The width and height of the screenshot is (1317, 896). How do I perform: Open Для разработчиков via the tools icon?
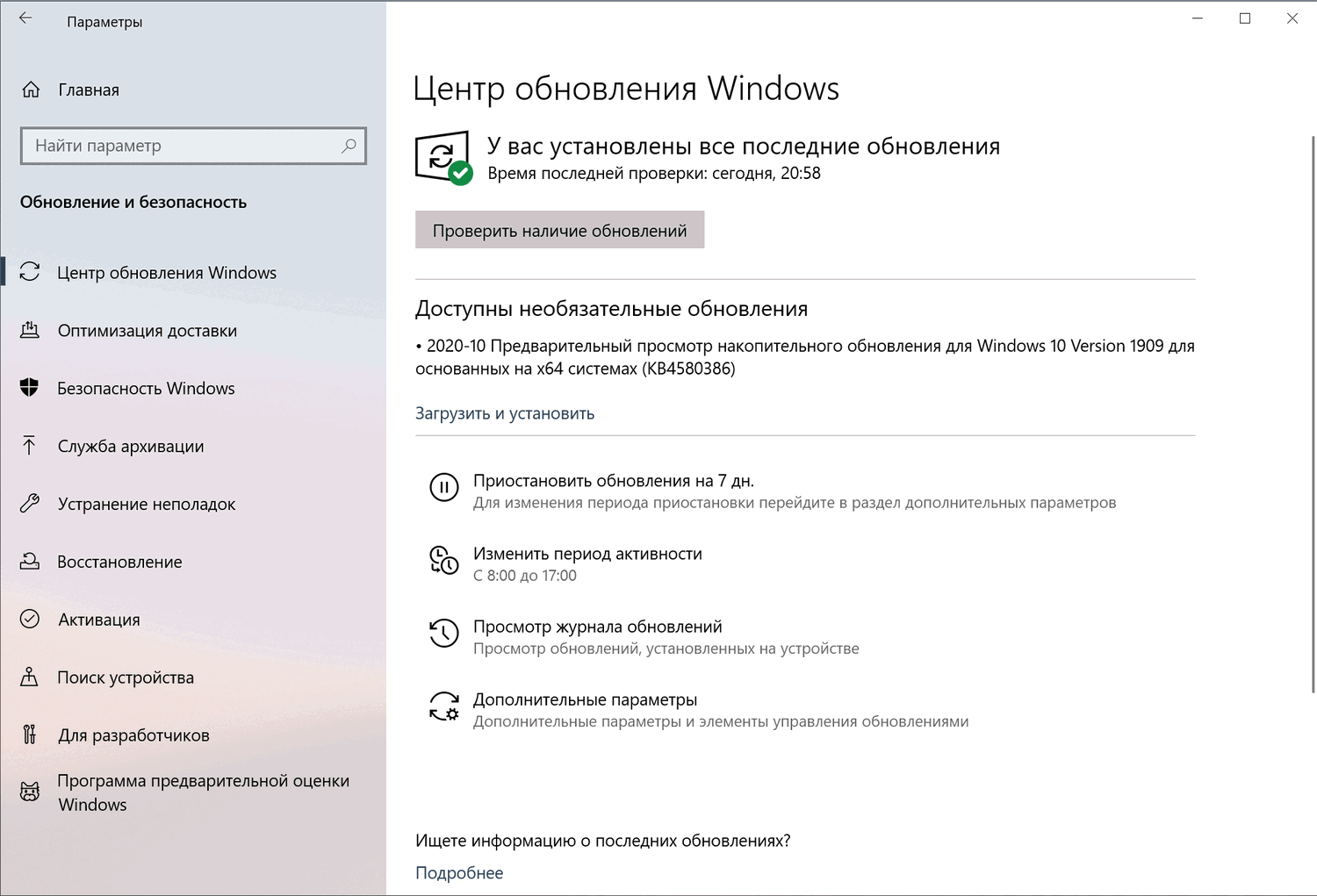(30, 735)
